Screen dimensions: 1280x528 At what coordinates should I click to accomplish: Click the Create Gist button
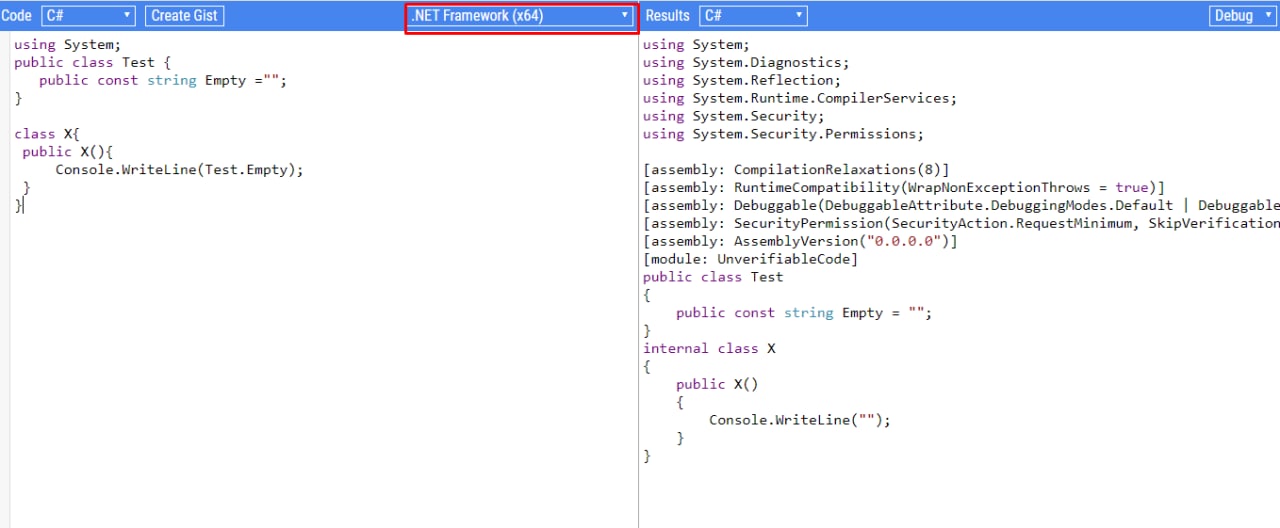tap(184, 15)
